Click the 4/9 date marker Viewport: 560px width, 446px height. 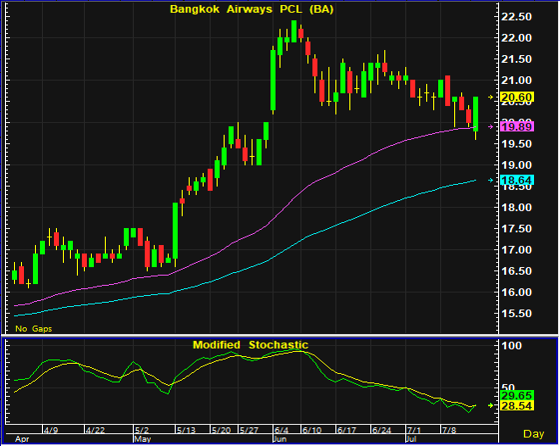click(51, 430)
